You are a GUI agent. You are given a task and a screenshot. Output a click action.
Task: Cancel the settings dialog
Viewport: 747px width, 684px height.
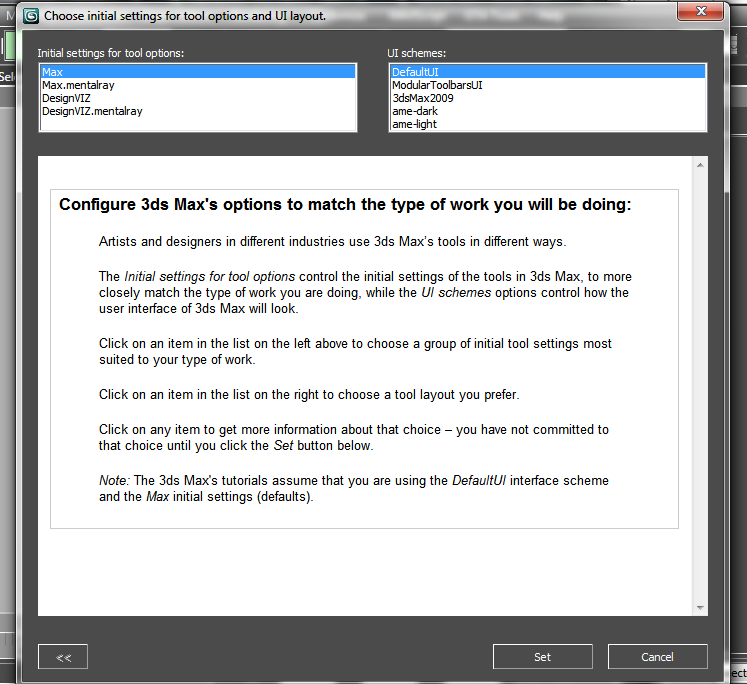point(657,657)
